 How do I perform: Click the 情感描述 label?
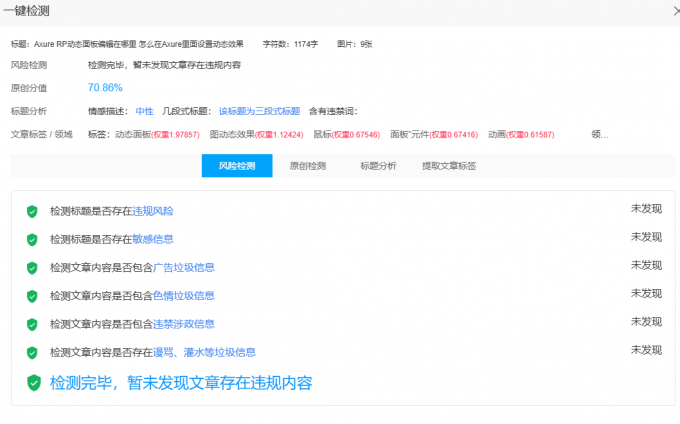108,111
